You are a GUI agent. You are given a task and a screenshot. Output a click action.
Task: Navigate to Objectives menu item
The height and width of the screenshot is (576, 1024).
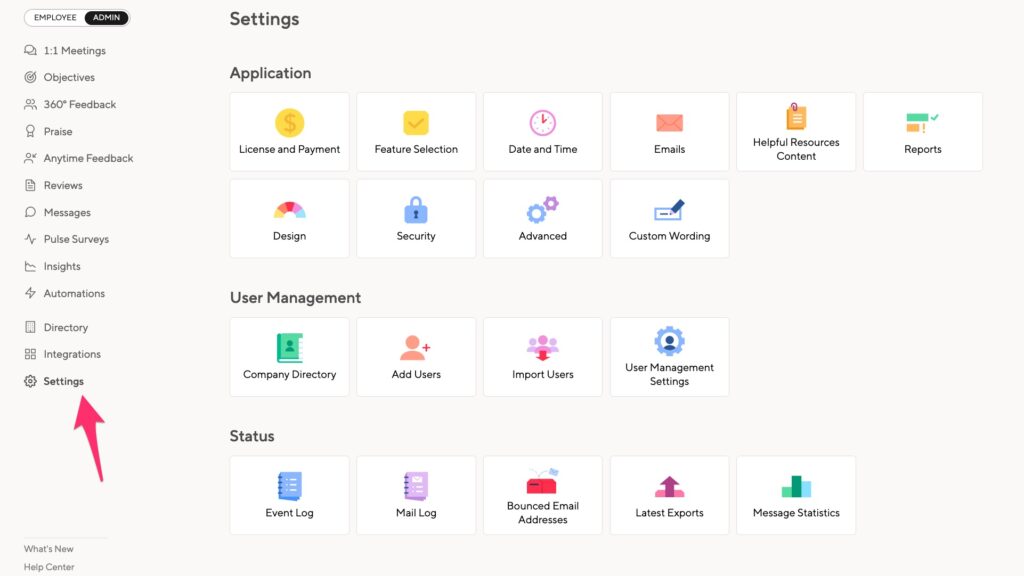(x=69, y=77)
